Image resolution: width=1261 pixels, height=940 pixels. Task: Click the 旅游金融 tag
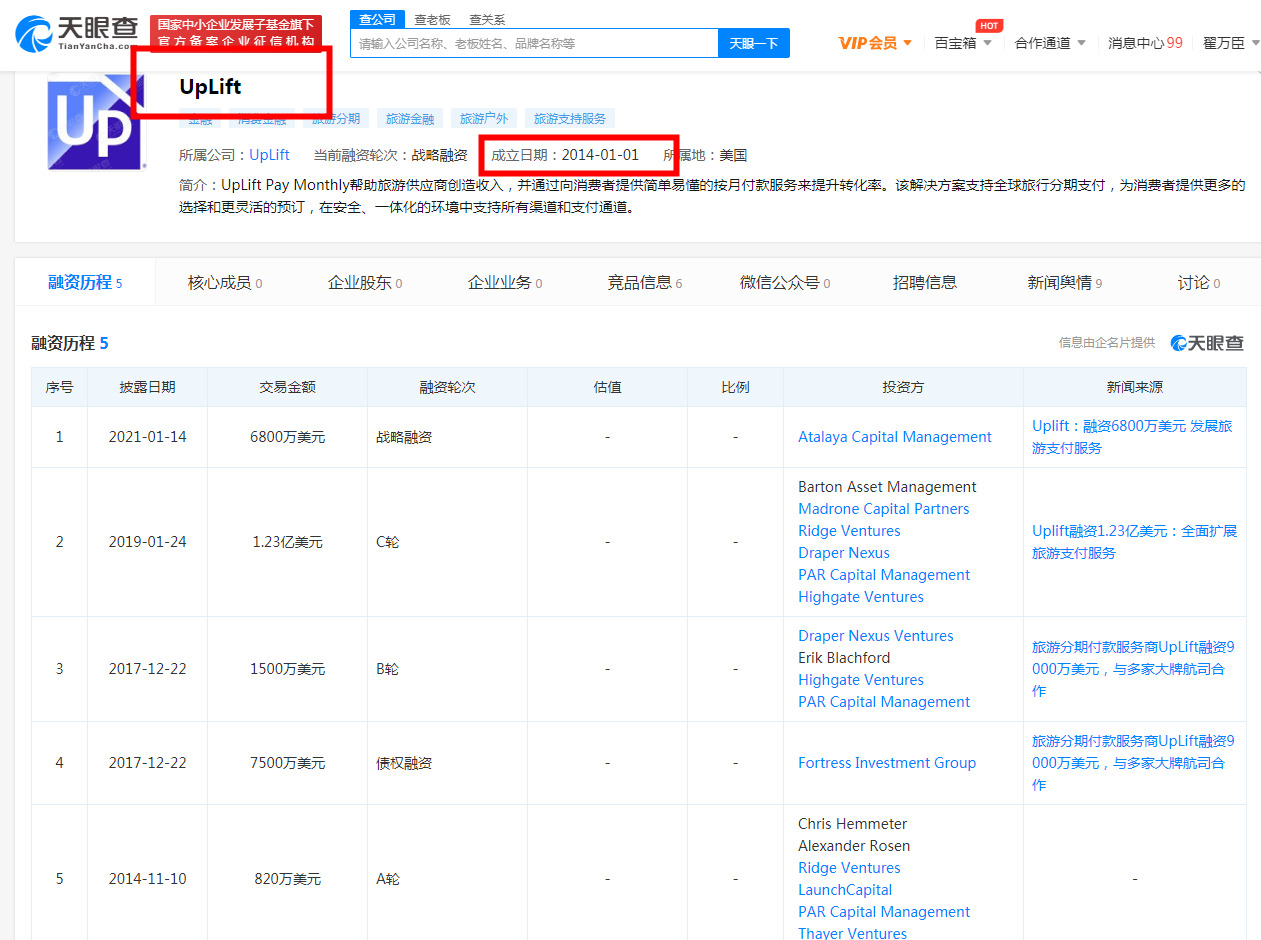410,119
